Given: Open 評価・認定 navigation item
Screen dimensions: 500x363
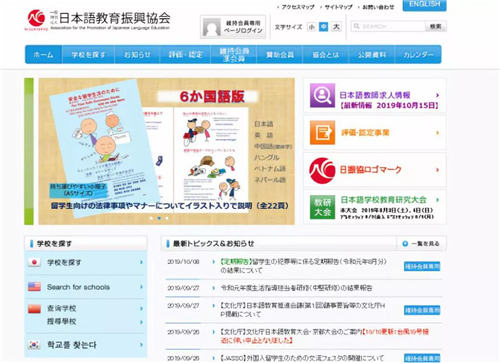Looking at the screenshot, I should click(x=185, y=54).
